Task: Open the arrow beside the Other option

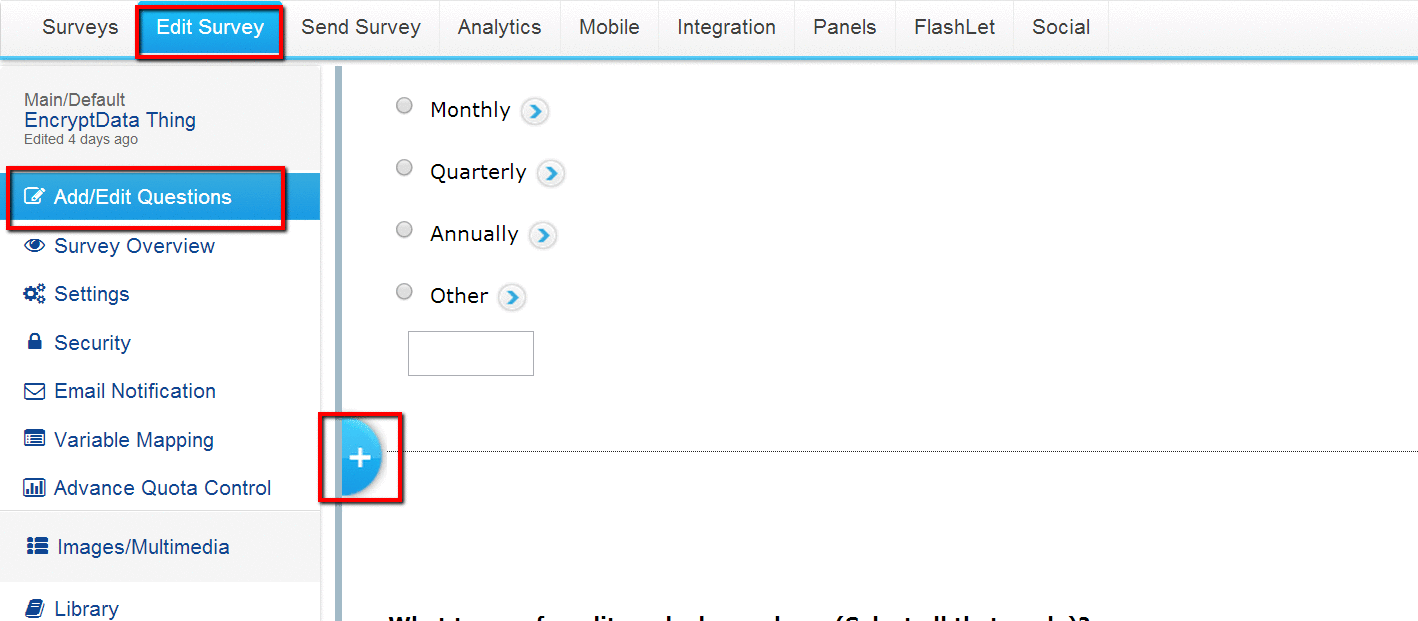Action: (x=512, y=297)
